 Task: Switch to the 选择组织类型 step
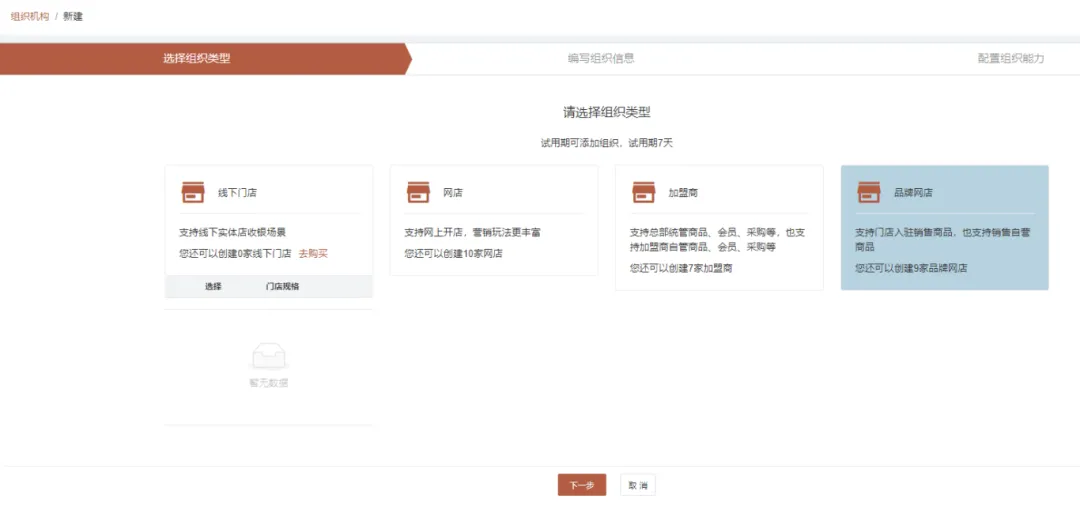(197, 59)
